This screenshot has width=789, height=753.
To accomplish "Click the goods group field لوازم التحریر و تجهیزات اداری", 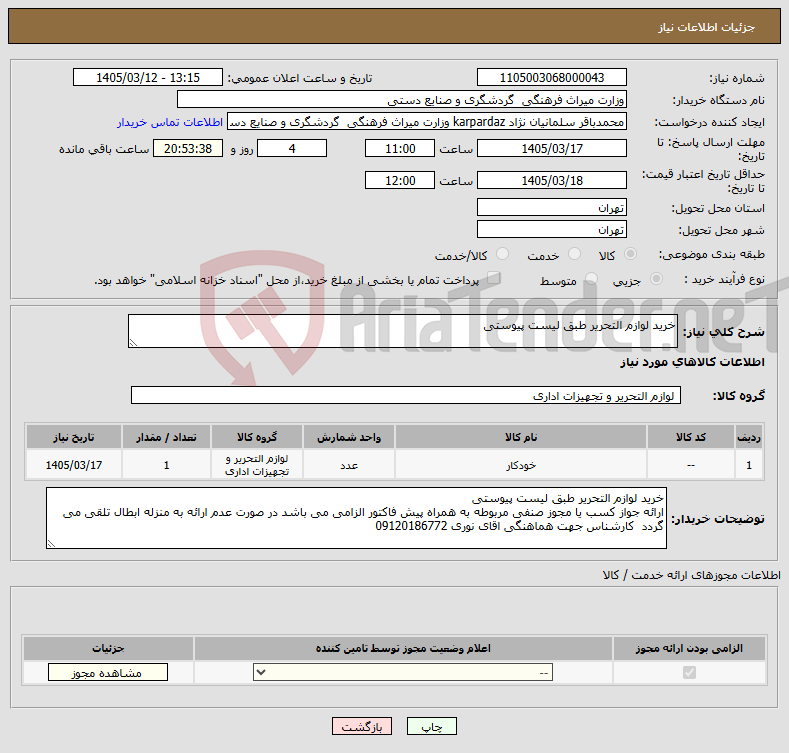I will pyautogui.click(x=406, y=396).
